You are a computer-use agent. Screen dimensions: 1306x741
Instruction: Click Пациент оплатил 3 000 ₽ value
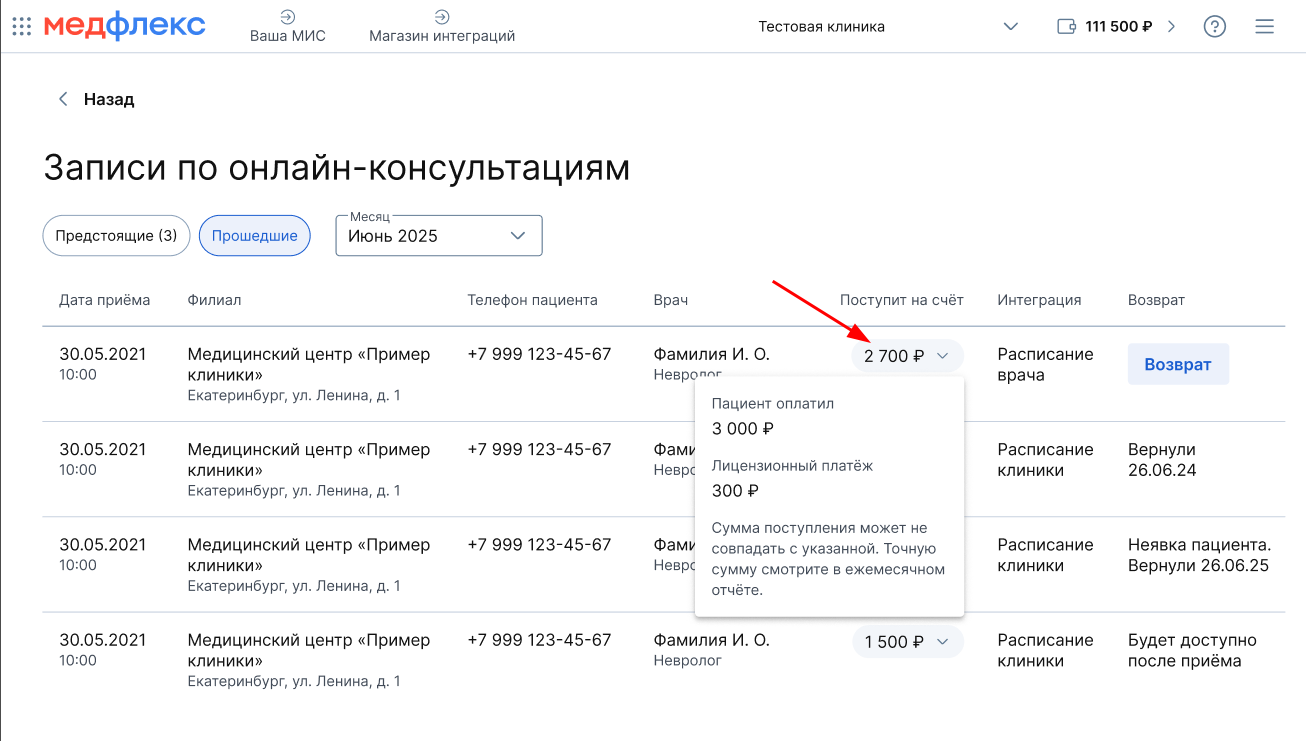click(x=743, y=429)
